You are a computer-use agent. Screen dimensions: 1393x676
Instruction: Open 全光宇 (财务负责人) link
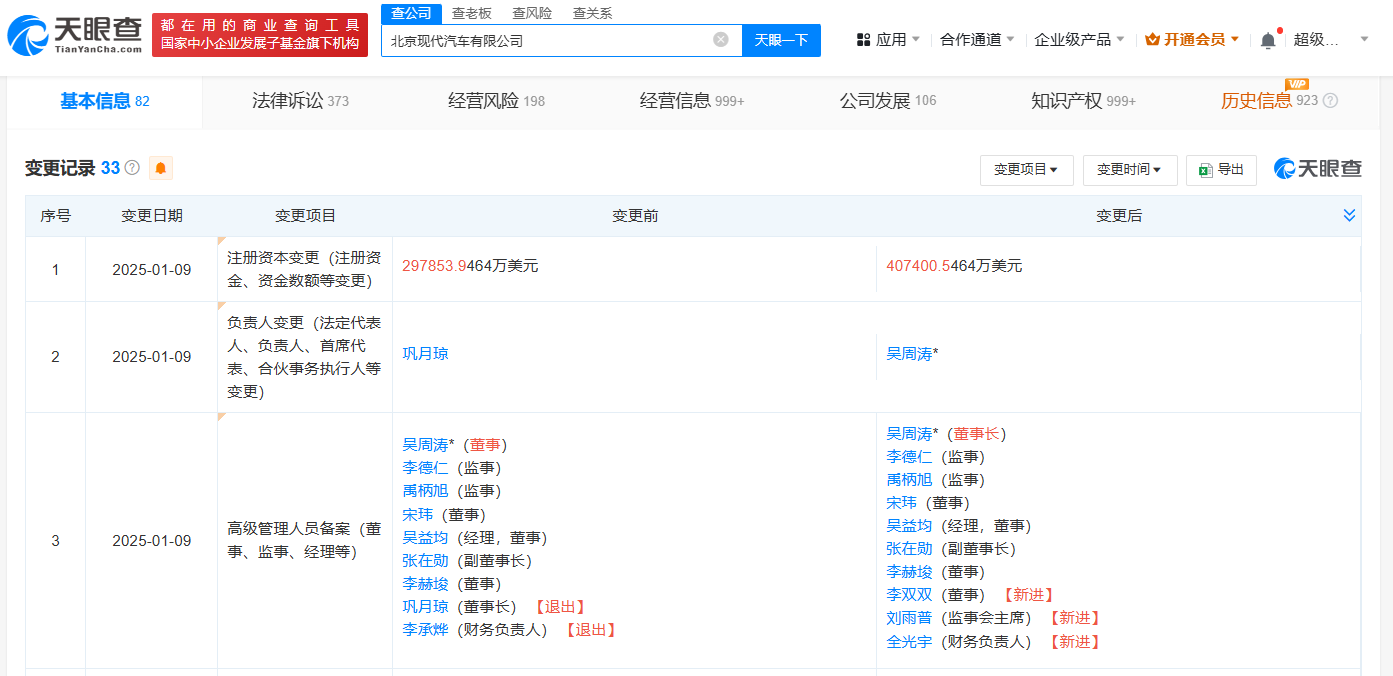point(909,642)
